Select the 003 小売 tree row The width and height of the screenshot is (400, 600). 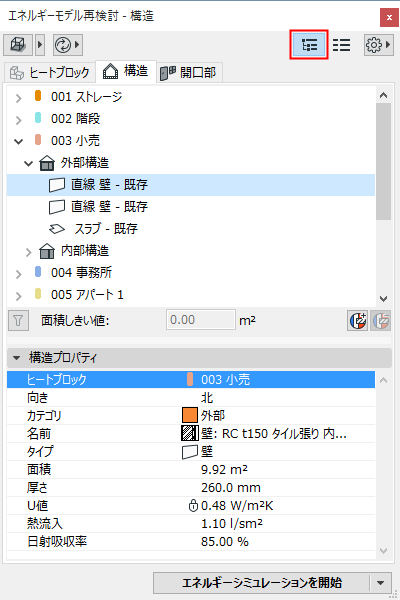click(191, 140)
